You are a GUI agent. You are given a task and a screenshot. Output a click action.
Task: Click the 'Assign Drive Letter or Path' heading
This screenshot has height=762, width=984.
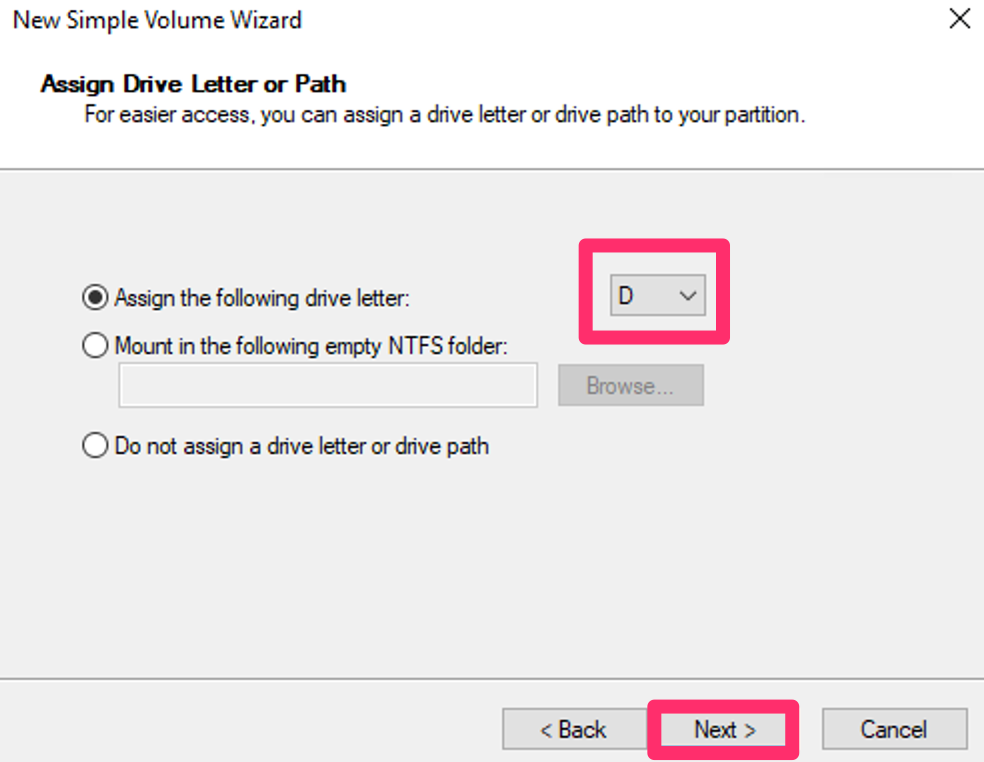(193, 83)
